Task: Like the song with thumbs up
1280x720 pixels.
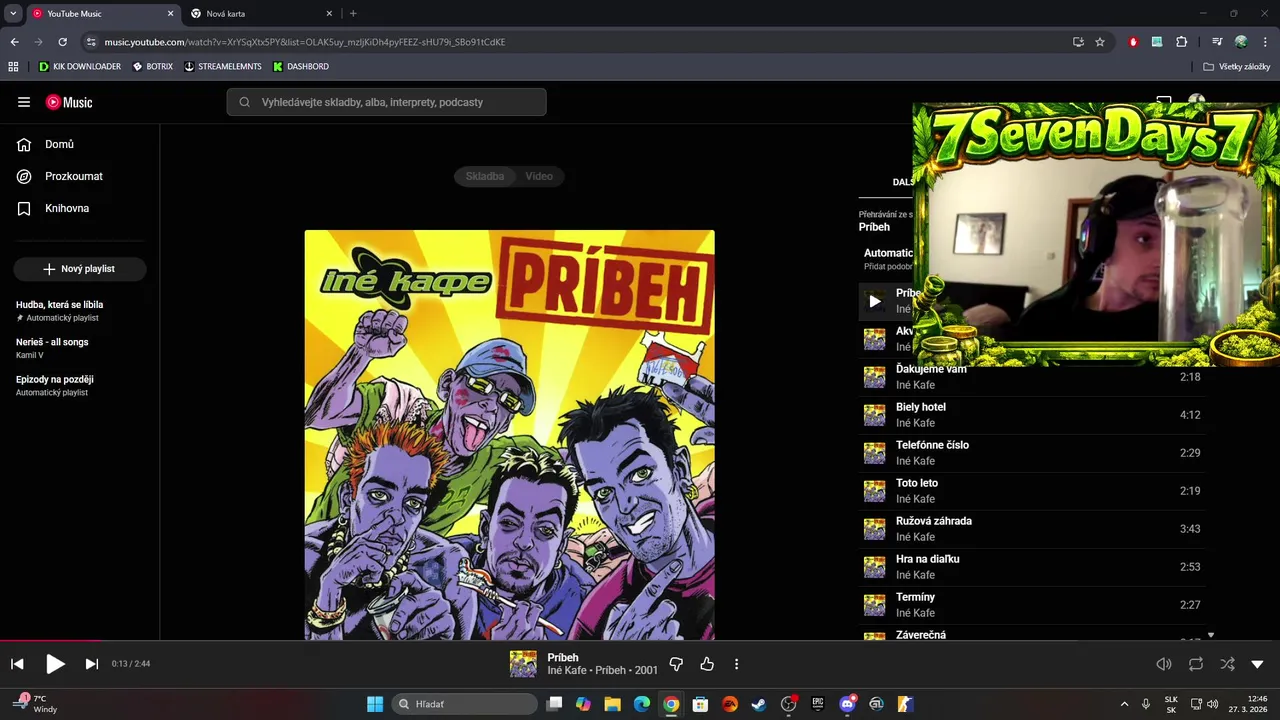Action: pos(707,664)
